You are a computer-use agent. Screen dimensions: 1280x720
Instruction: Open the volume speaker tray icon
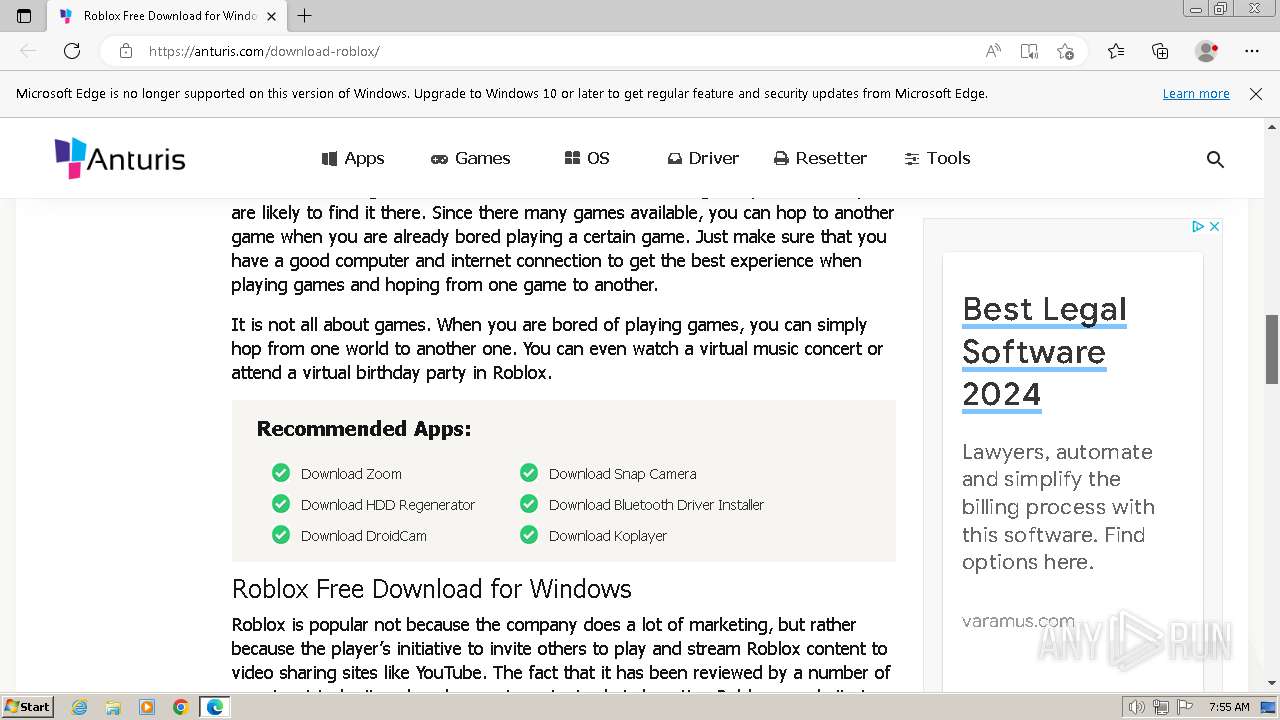pos(1136,707)
